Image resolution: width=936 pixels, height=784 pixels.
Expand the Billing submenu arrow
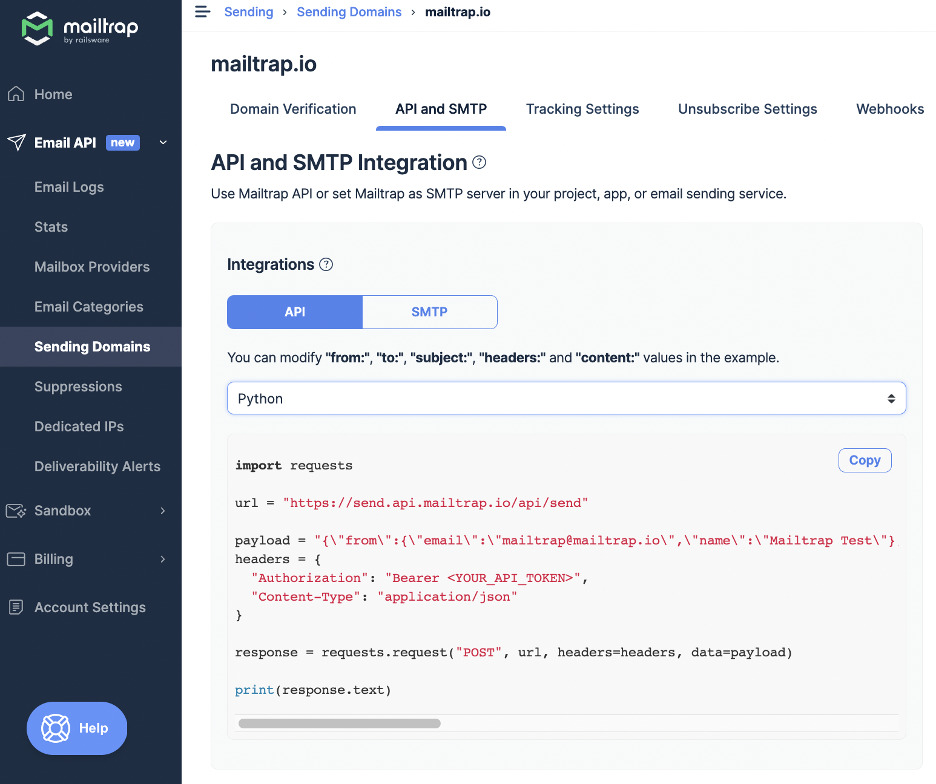click(163, 559)
